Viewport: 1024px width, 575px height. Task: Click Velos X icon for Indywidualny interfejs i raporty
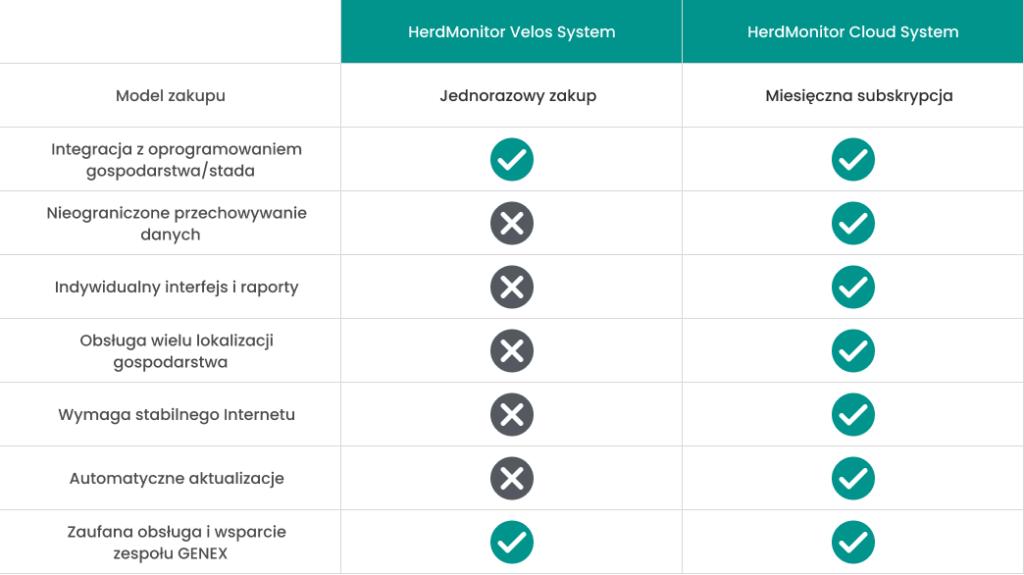(511, 287)
